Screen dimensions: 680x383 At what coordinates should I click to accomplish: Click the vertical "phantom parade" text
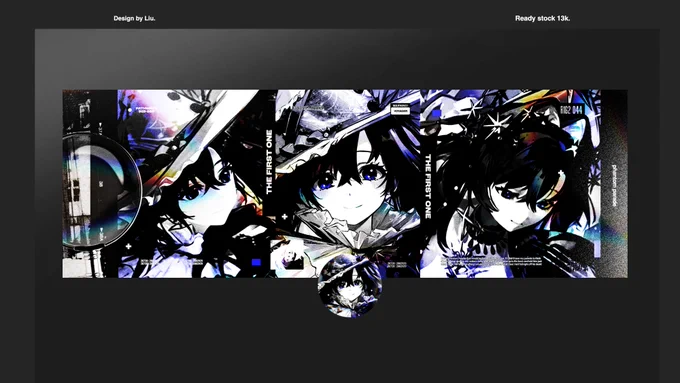coord(614,186)
